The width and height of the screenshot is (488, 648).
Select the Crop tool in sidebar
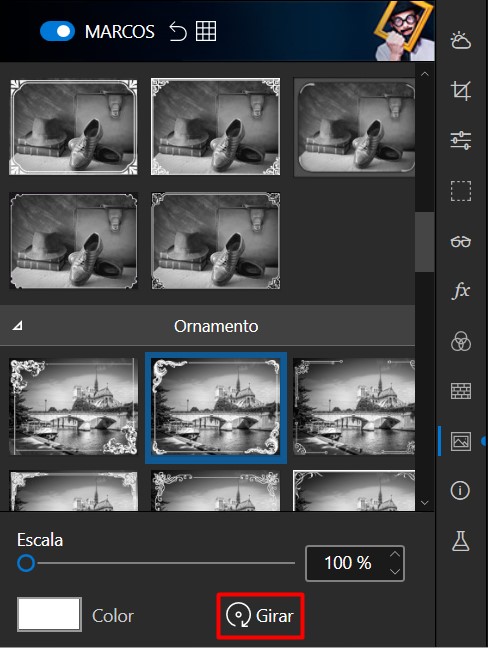click(x=460, y=91)
